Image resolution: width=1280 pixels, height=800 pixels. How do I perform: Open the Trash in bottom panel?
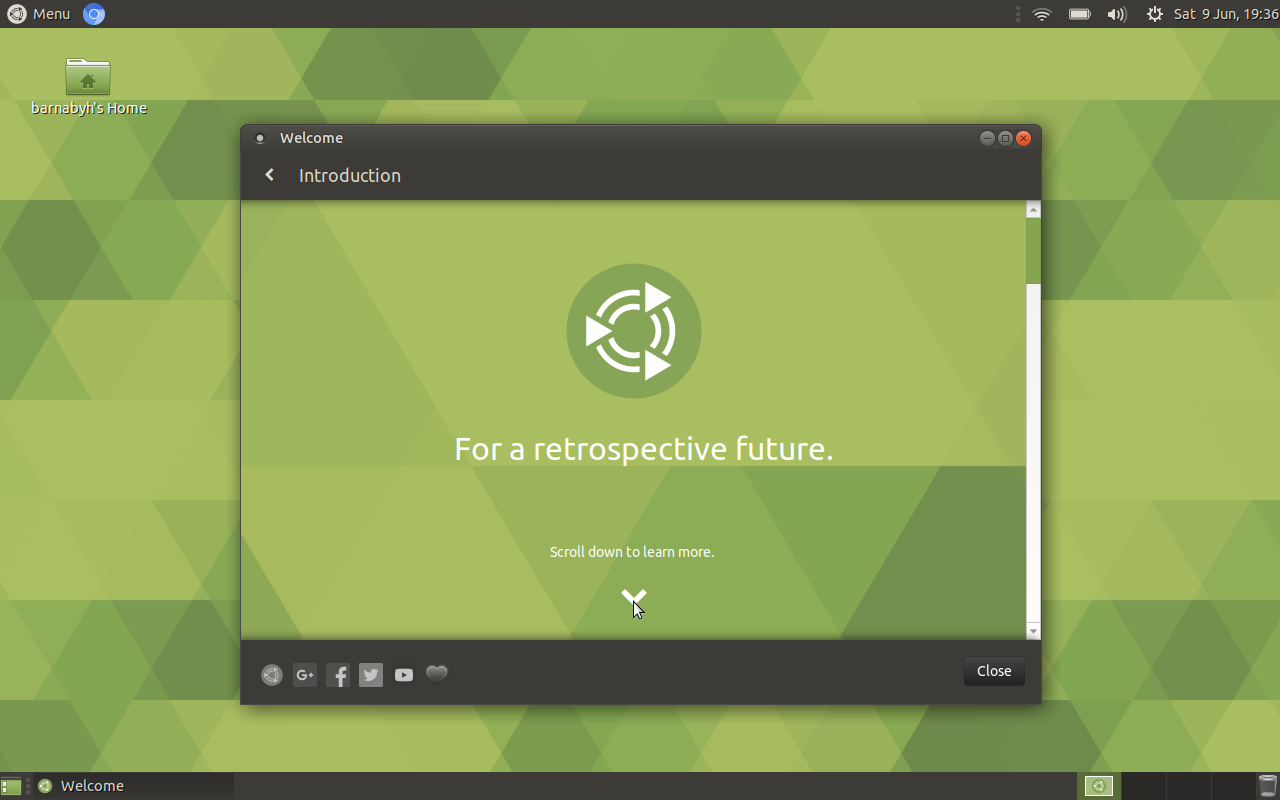(x=1268, y=786)
